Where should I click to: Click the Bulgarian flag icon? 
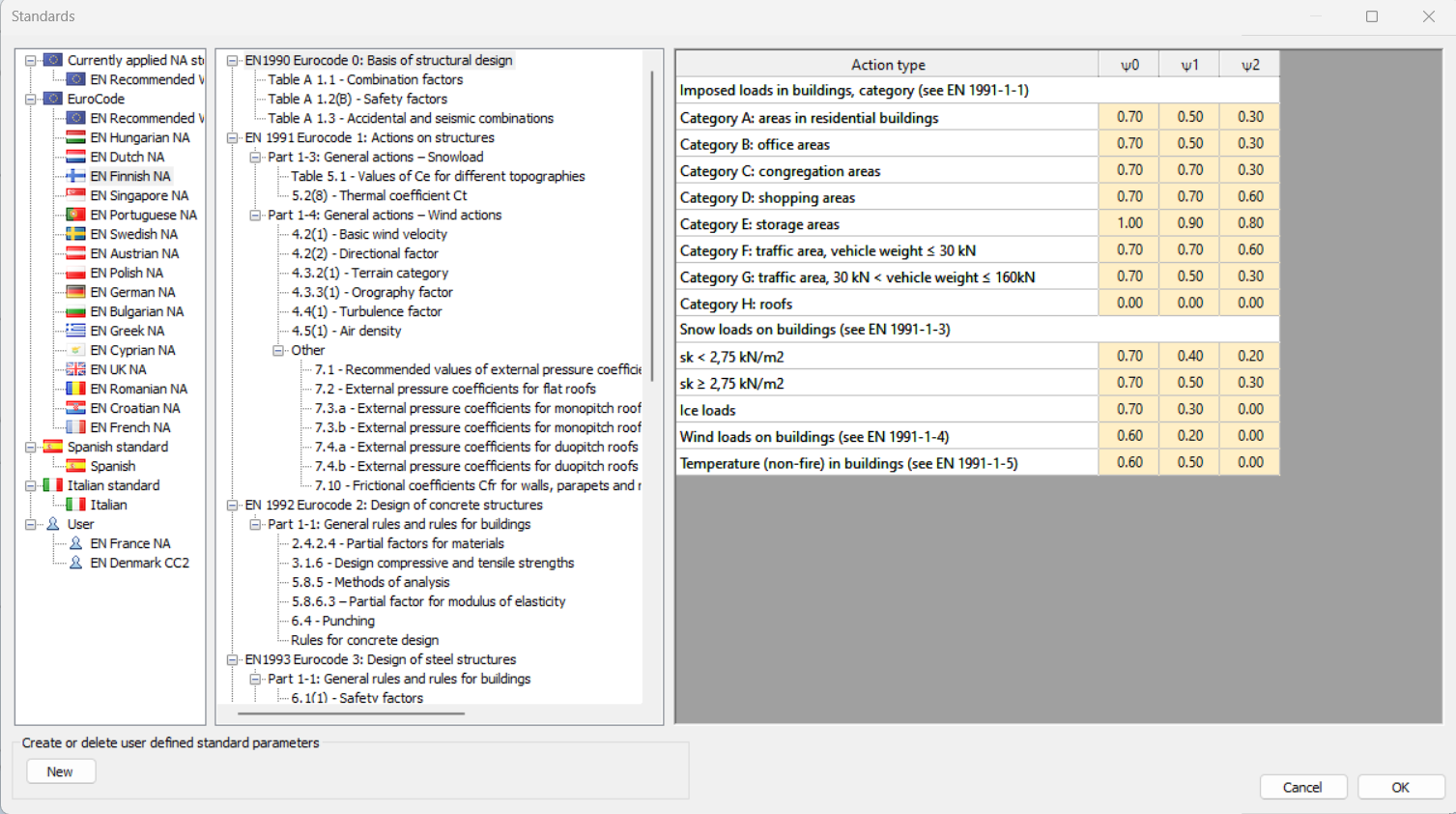pyautogui.click(x=75, y=311)
